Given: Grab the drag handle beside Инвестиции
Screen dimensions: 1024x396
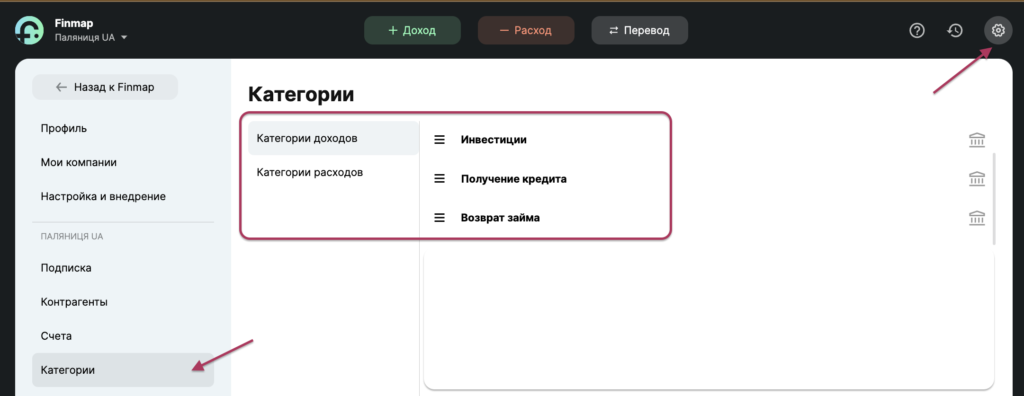Looking at the screenshot, I should 440,139.
